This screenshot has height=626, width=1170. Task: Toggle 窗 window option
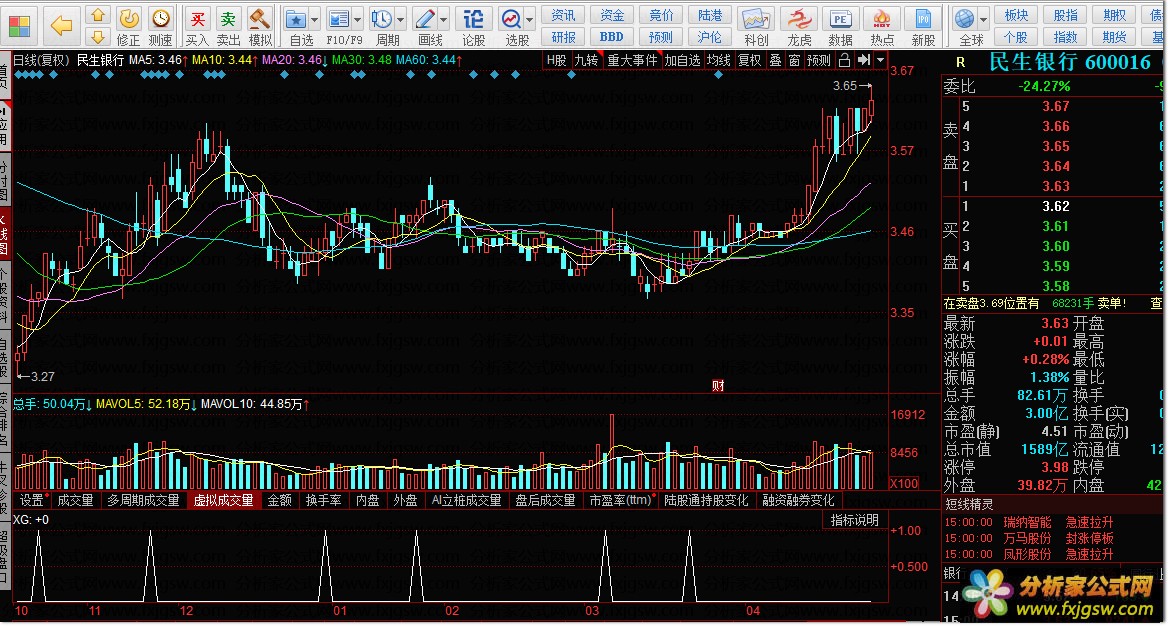pos(794,60)
